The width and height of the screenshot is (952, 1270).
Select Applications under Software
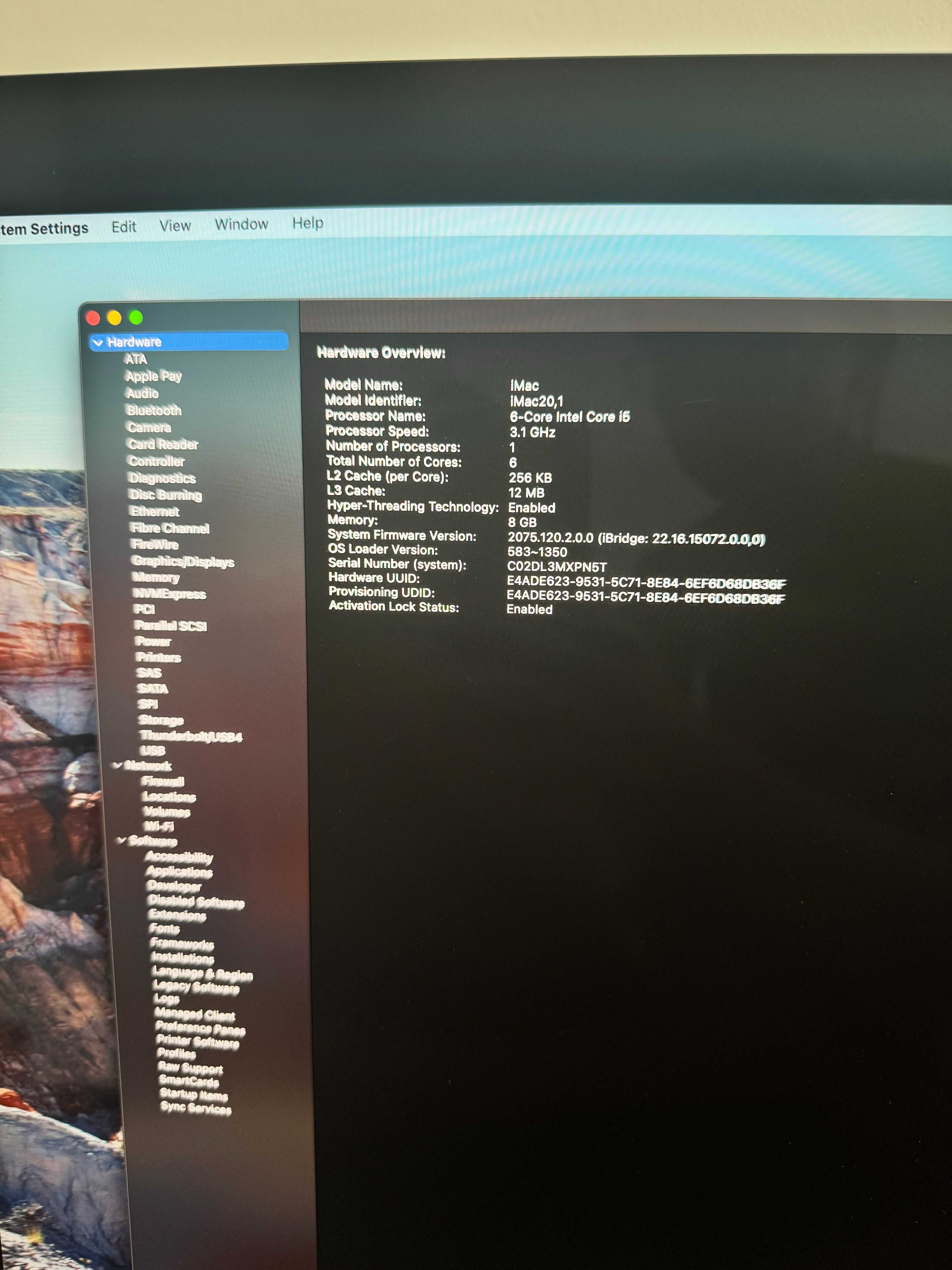coord(180,872)
